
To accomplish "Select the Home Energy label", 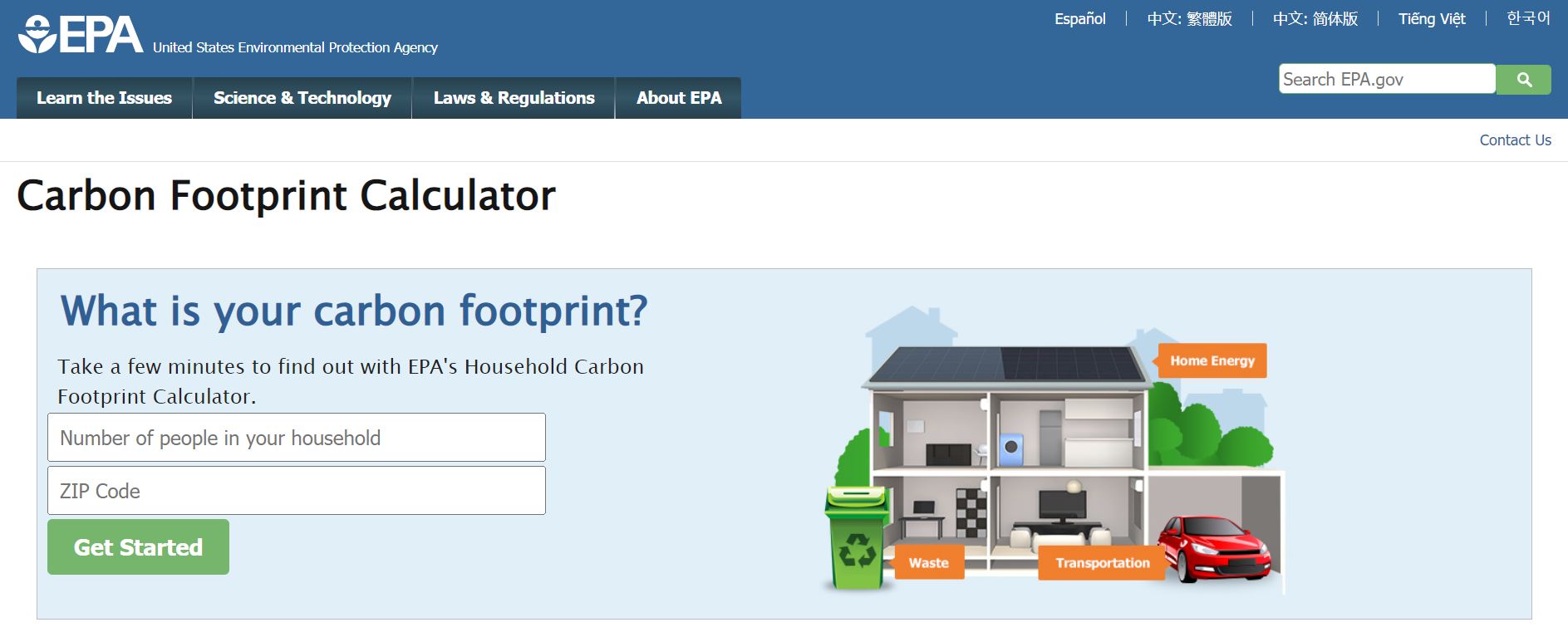I will point(1212,360).
